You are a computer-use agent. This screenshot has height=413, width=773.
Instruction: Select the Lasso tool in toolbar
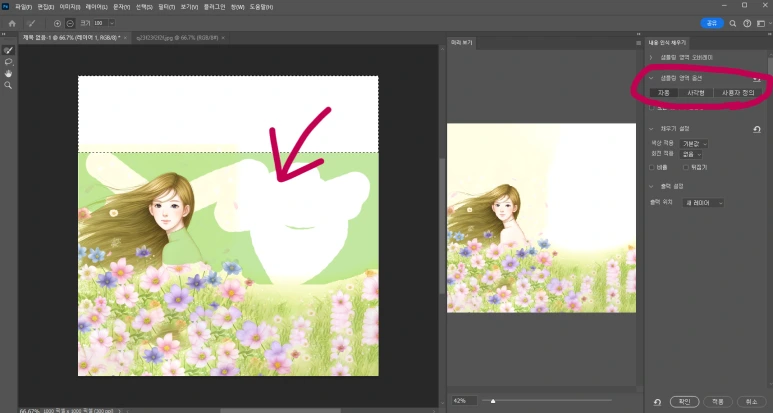(x=8, y=62)
